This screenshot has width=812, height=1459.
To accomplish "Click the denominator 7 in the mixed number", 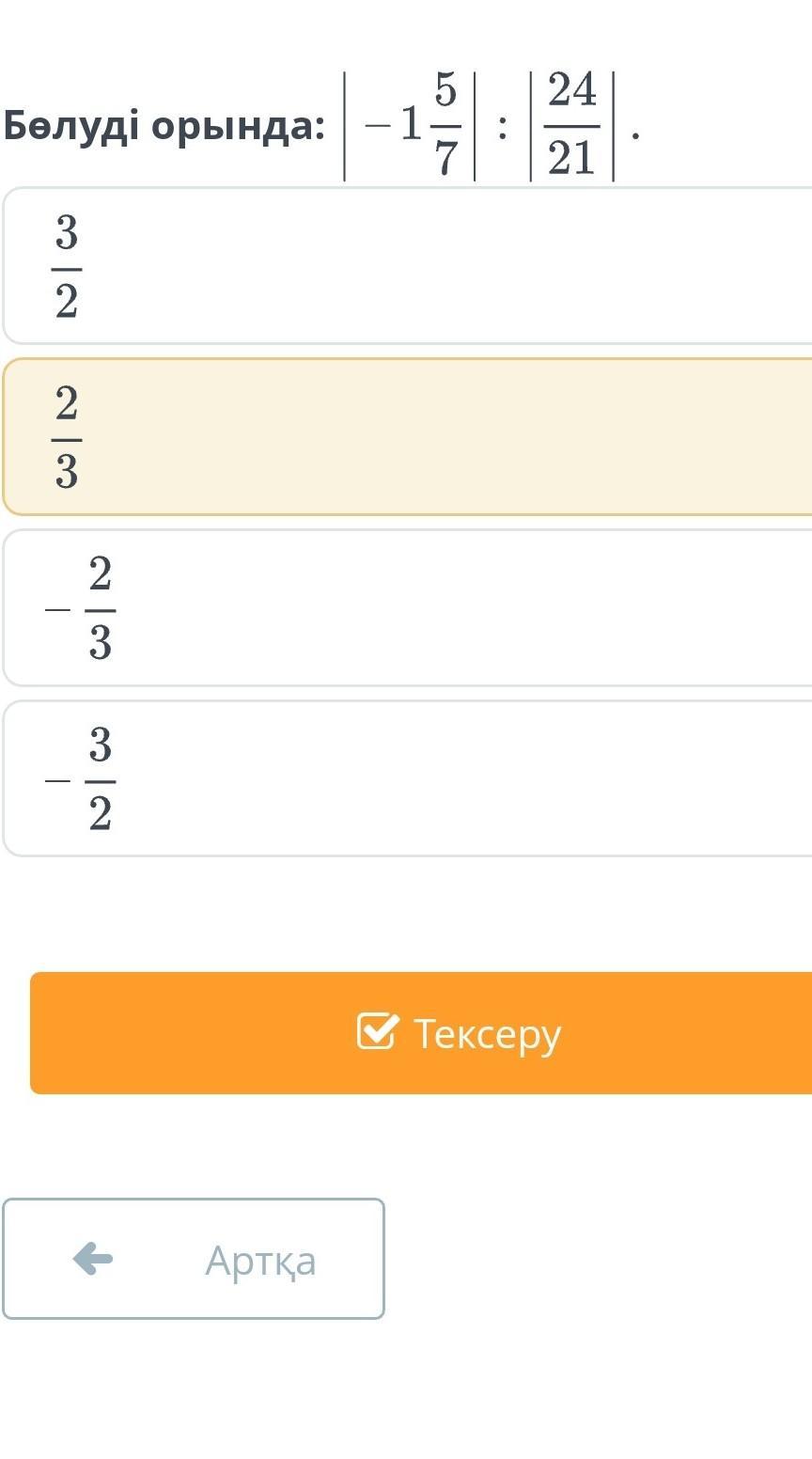I will coord(445,159).
